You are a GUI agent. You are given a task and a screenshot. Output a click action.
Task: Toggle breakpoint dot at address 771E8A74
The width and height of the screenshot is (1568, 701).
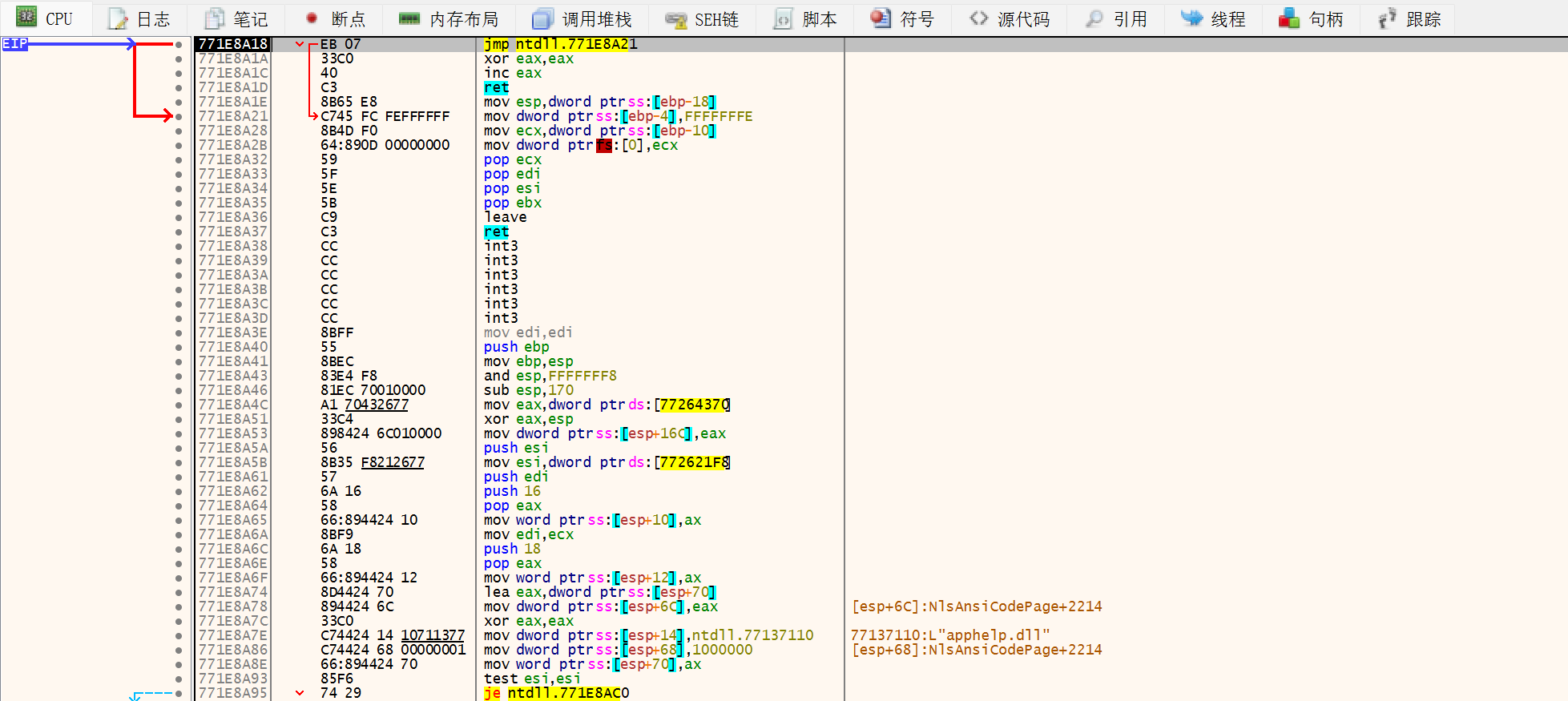[179, 592]
